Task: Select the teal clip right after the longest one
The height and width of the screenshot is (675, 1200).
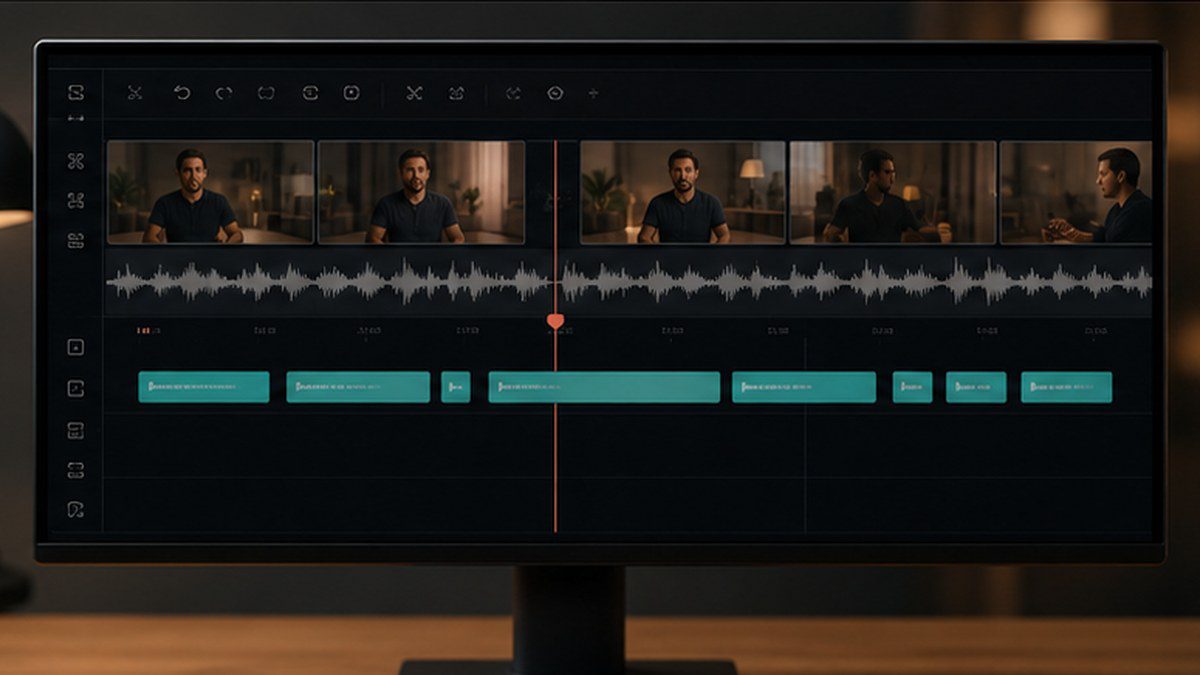Action: (804, 387)
